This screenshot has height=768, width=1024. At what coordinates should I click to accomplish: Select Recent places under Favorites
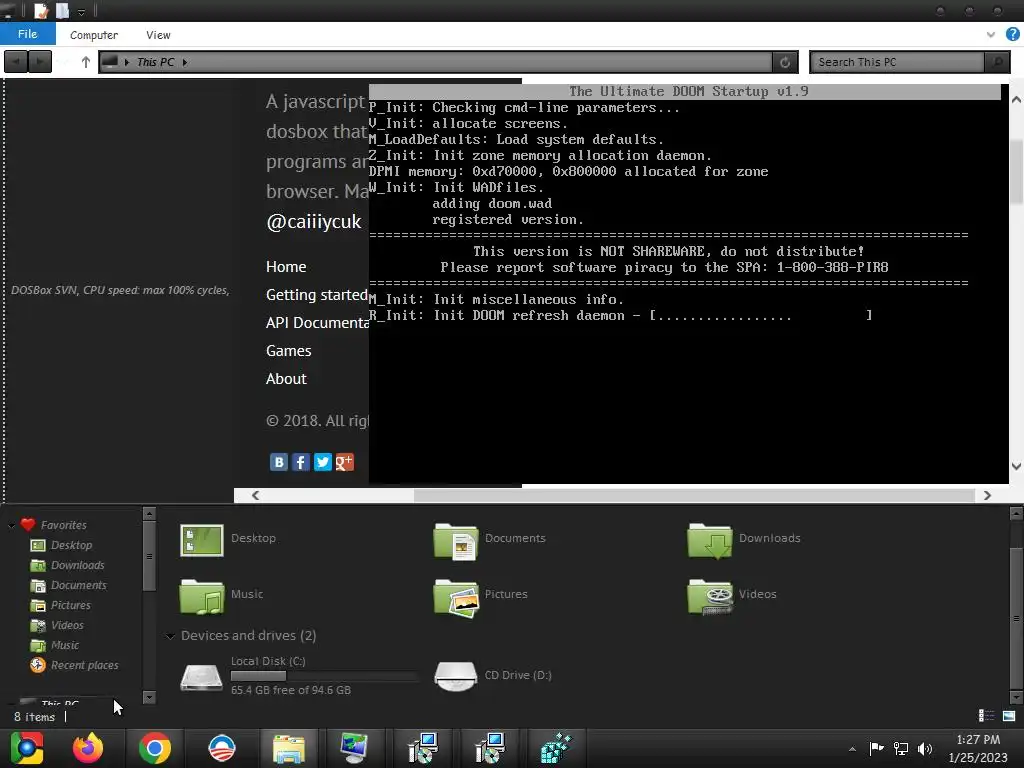[x=84, y=665]
